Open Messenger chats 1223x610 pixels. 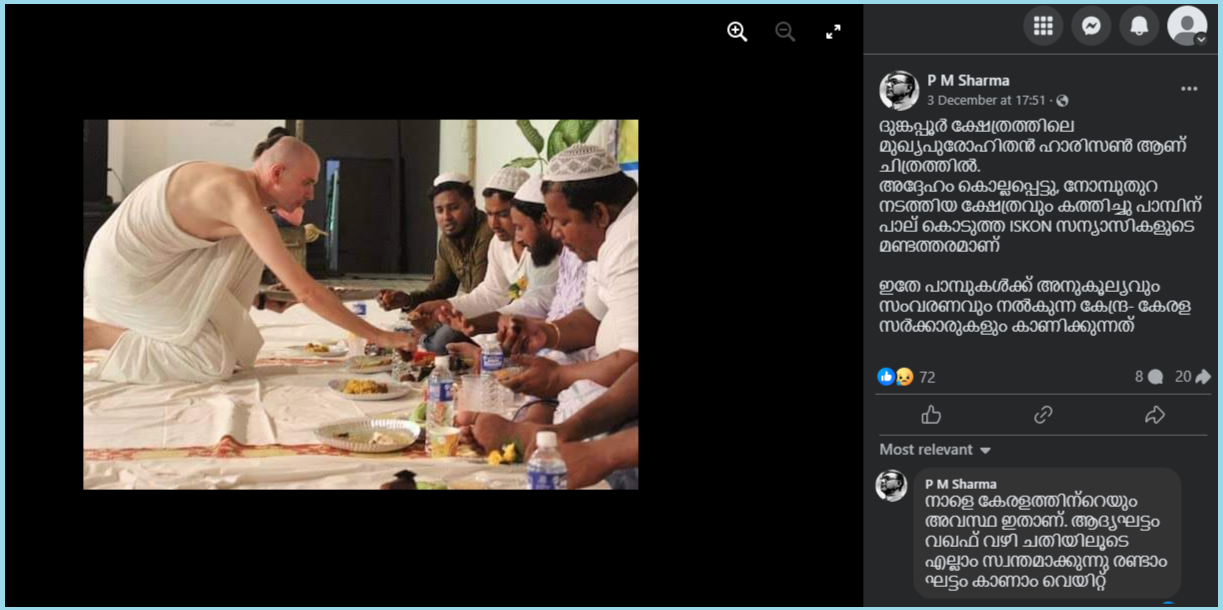click(x=1091, y=26)
